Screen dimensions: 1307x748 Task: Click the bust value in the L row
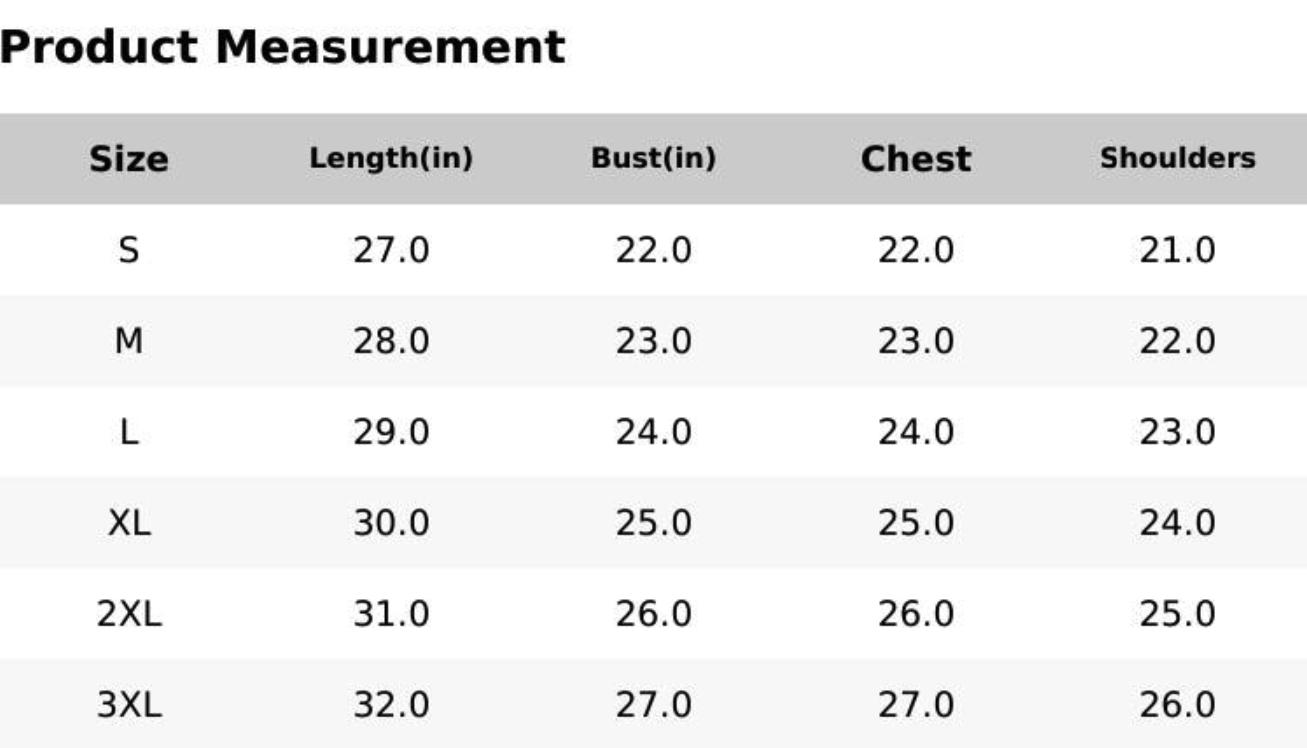tap(653, 433)
